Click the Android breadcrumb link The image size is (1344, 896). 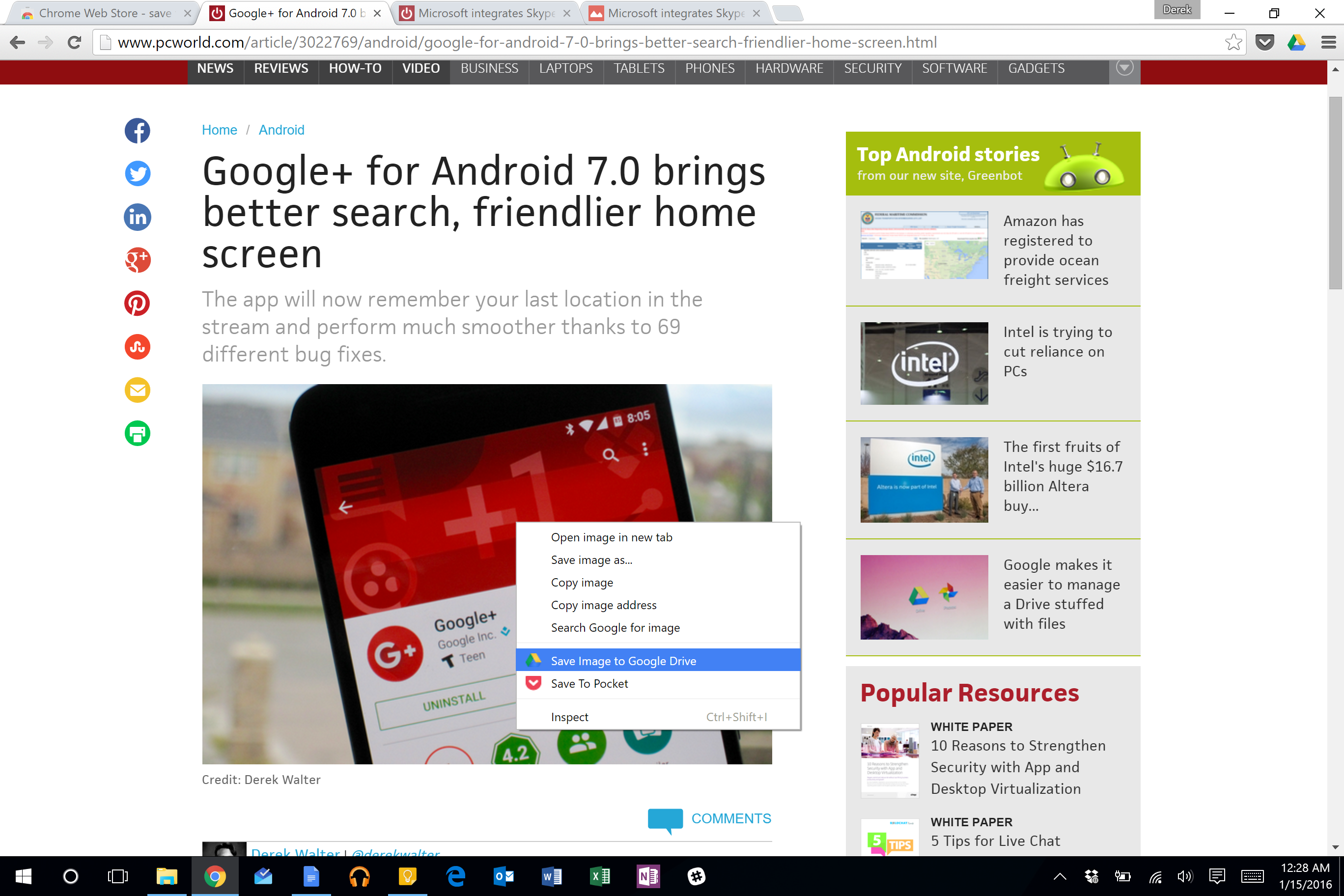pos(281,129)
